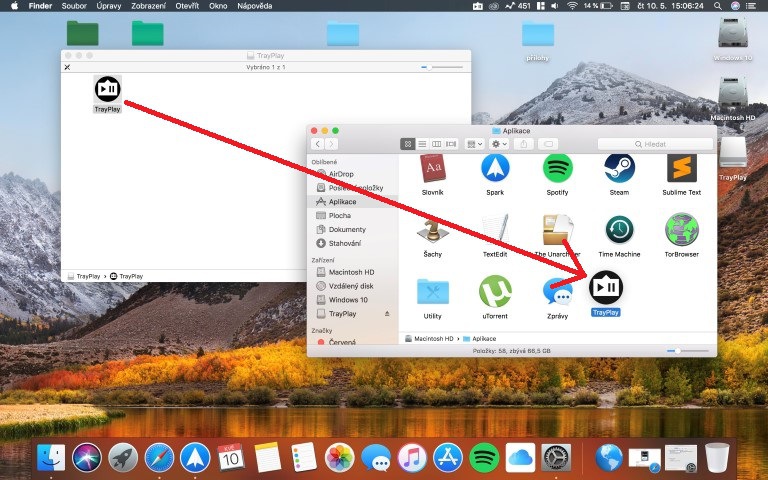Open the Okno menu

tap(218, 6)
